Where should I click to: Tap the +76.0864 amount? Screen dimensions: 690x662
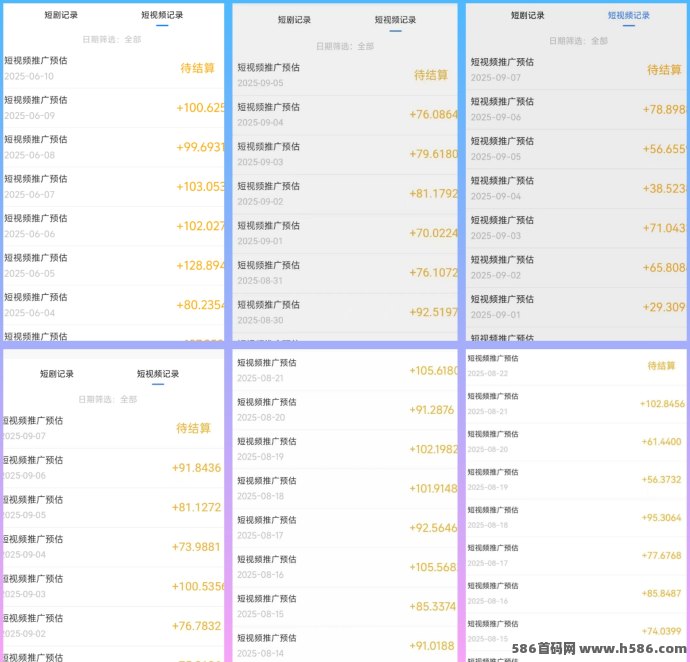tap(433, 114)
